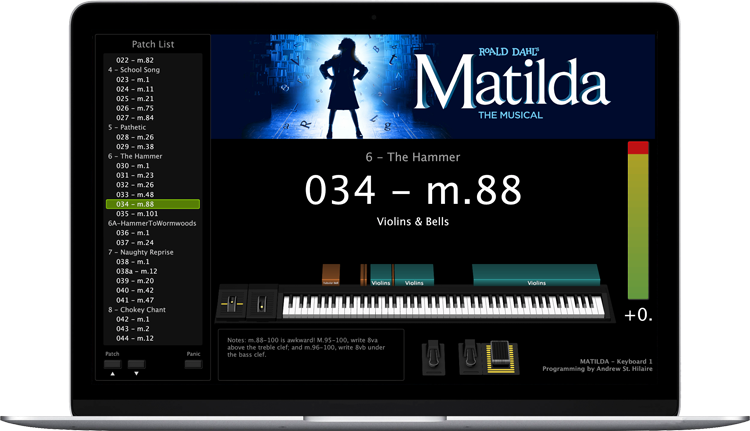Screen dimensions: 750x431
Task: Select the middle Violins zone block
Action: (414, 275)
